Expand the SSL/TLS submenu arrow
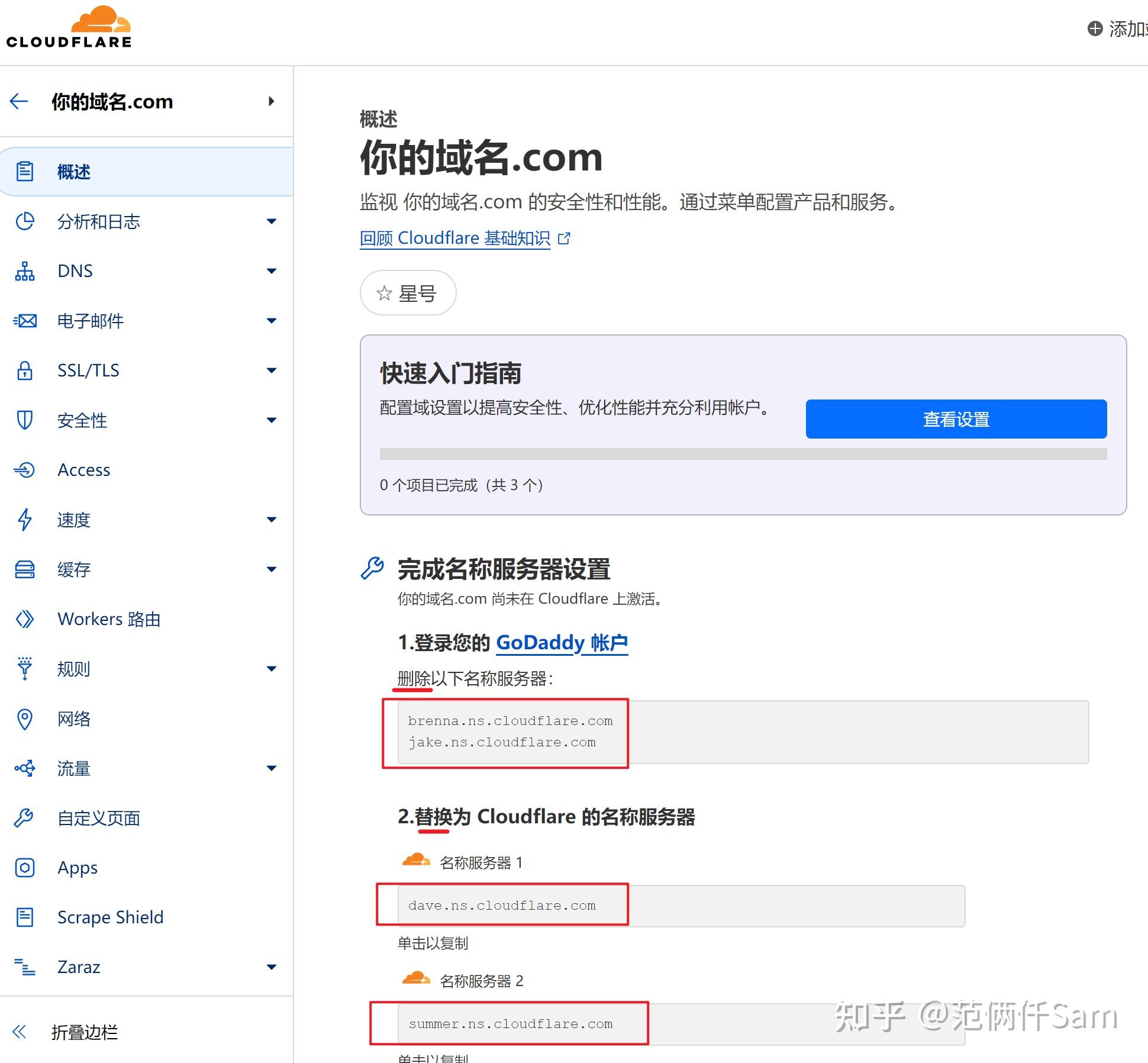This screenshot has width=1148, height=1063. (x=272, y=371)
